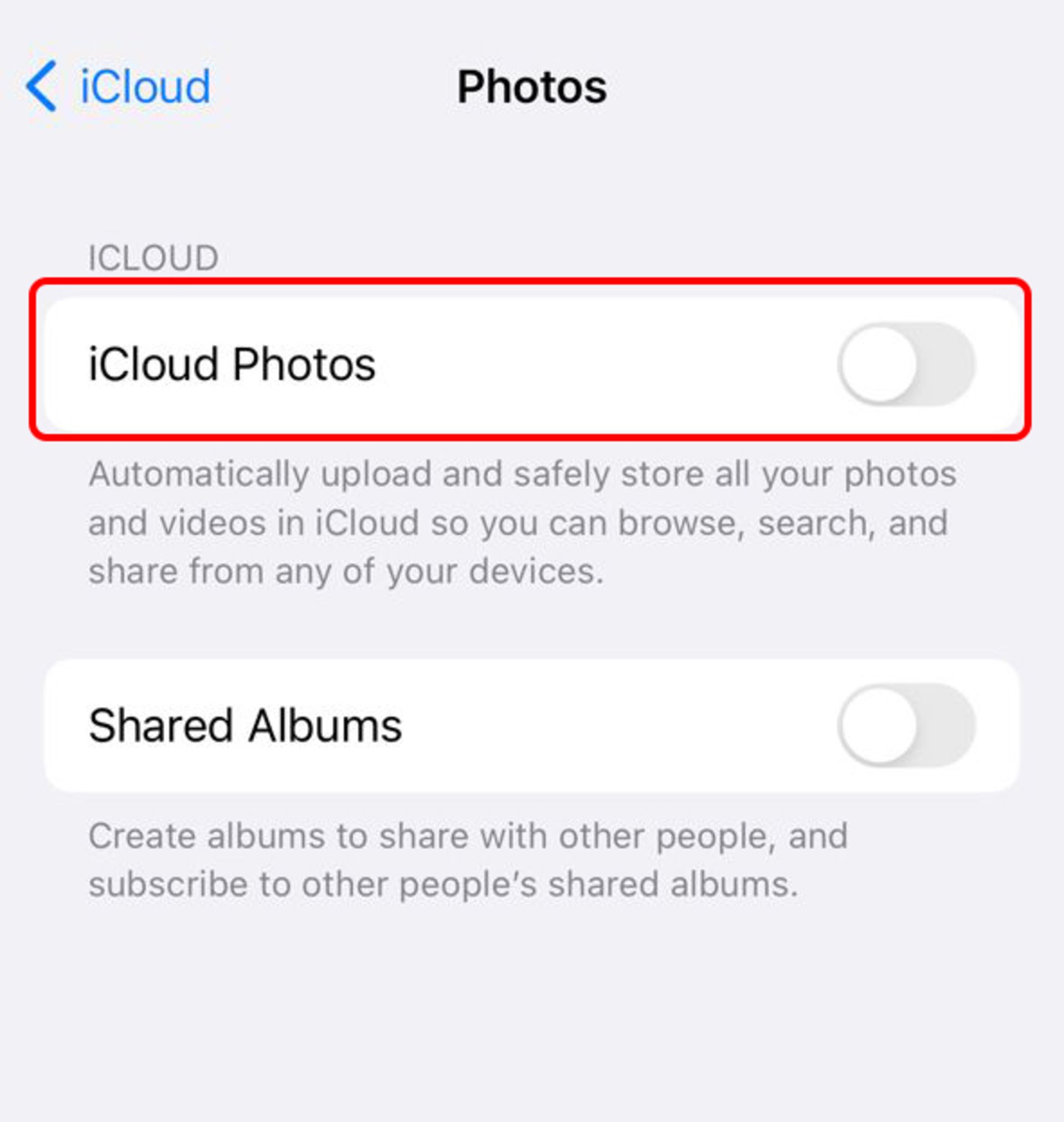Image resolution: width=1064 pixels, height=1122 pixels.
Task: Click the white knob of iCloud Photos switch
Action: click(x=879, y=364)
